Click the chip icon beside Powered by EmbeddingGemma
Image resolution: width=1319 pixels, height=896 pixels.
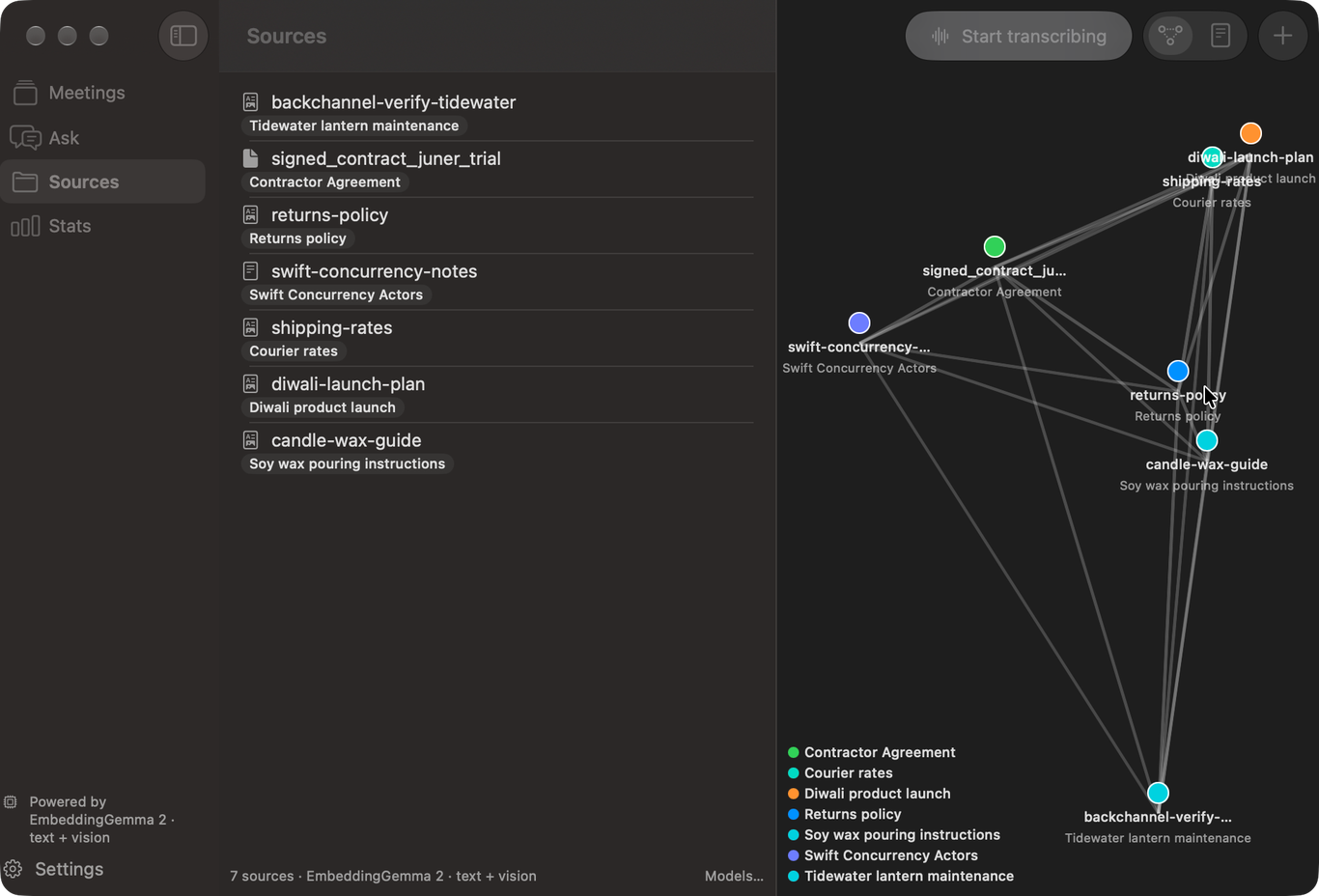[11, 801]
